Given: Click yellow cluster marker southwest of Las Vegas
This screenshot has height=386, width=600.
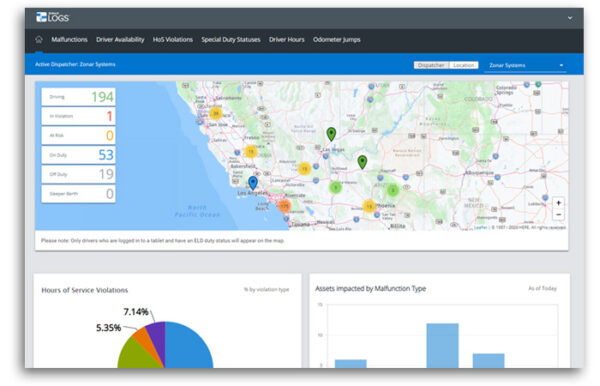Looking at the screenshot, I should point(304,168).
